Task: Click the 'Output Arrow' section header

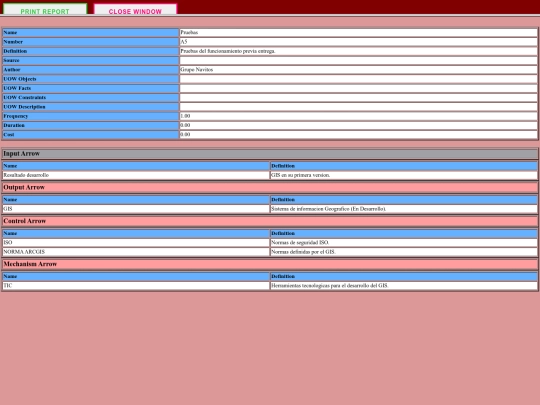Action: 270,187
